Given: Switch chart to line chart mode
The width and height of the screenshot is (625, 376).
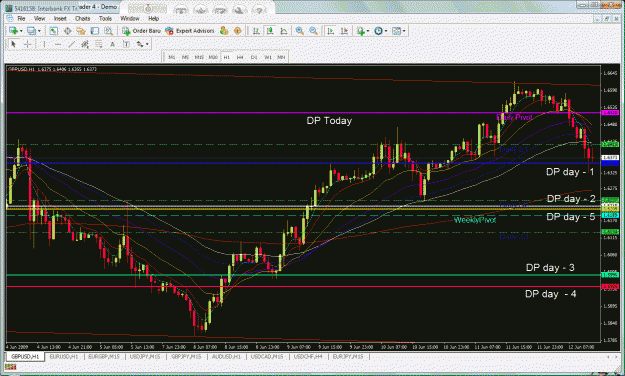Looking at the screenshot, I should (x=284, y=31).
